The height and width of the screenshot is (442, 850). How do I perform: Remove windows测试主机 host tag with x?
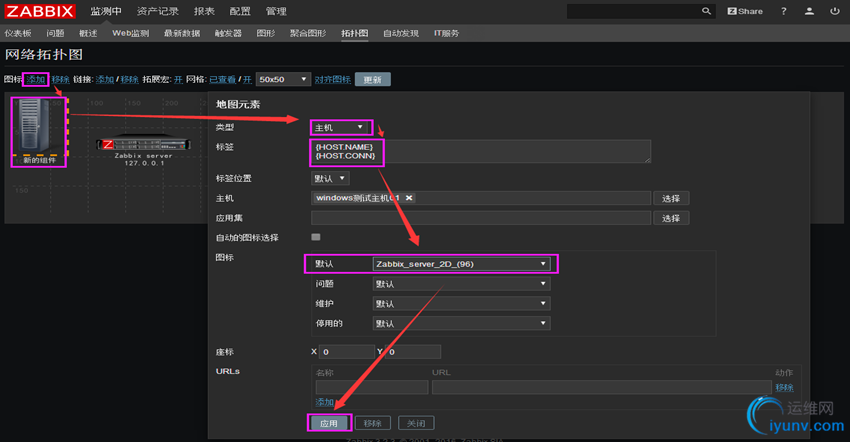point(409,198)
